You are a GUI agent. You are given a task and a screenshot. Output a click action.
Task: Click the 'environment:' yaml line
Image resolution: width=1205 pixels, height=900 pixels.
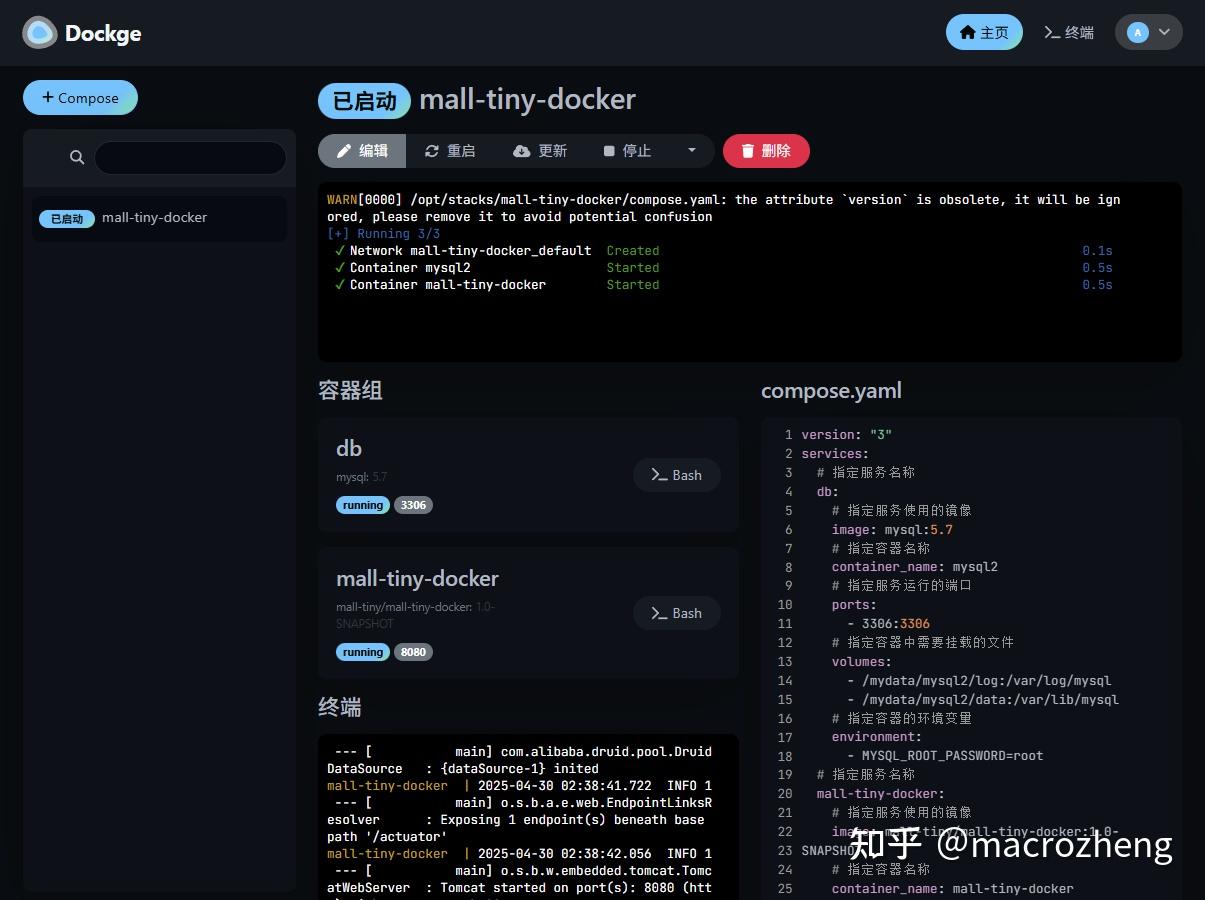[877, 737]
